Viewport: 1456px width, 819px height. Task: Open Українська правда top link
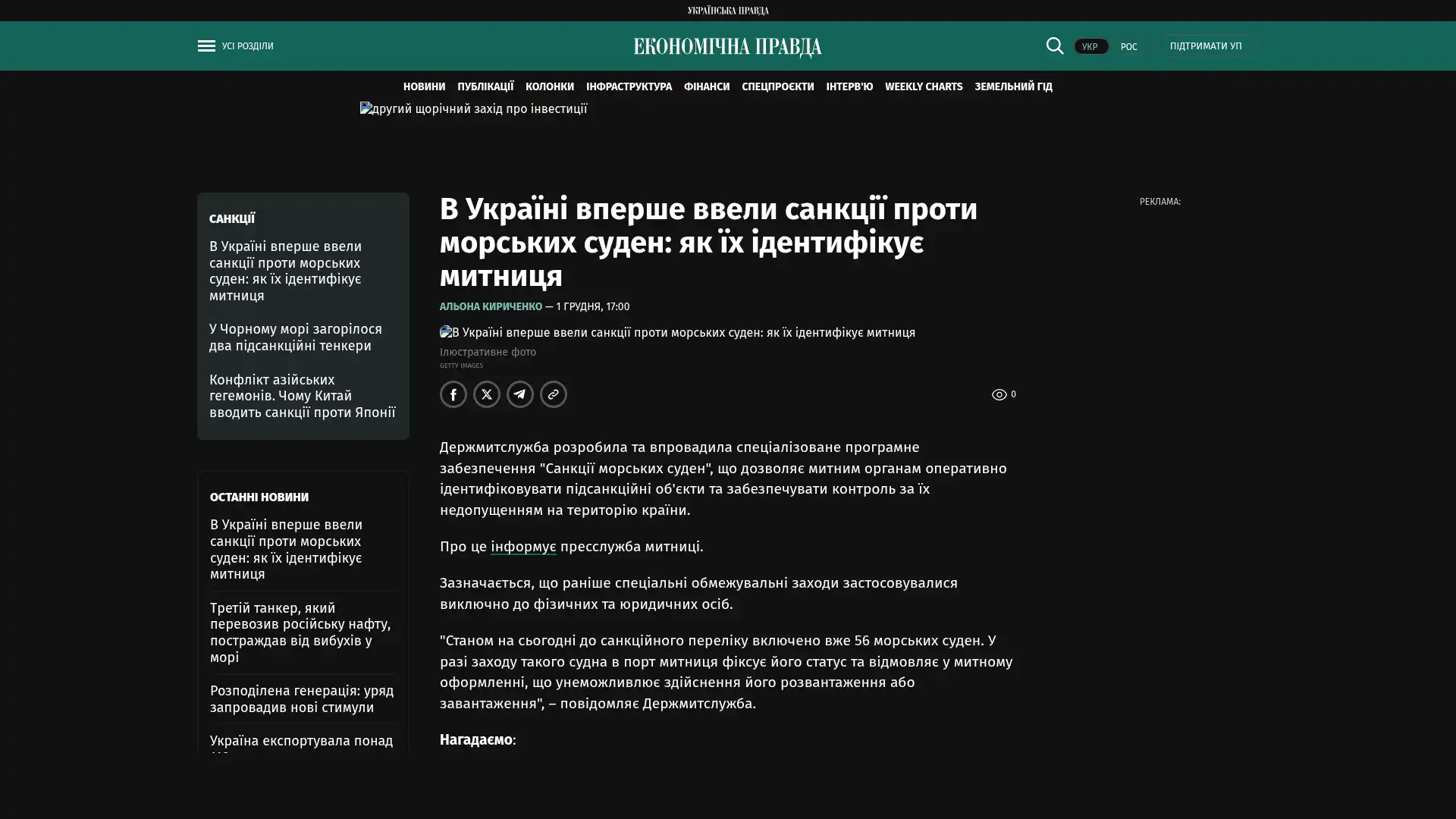727,10
